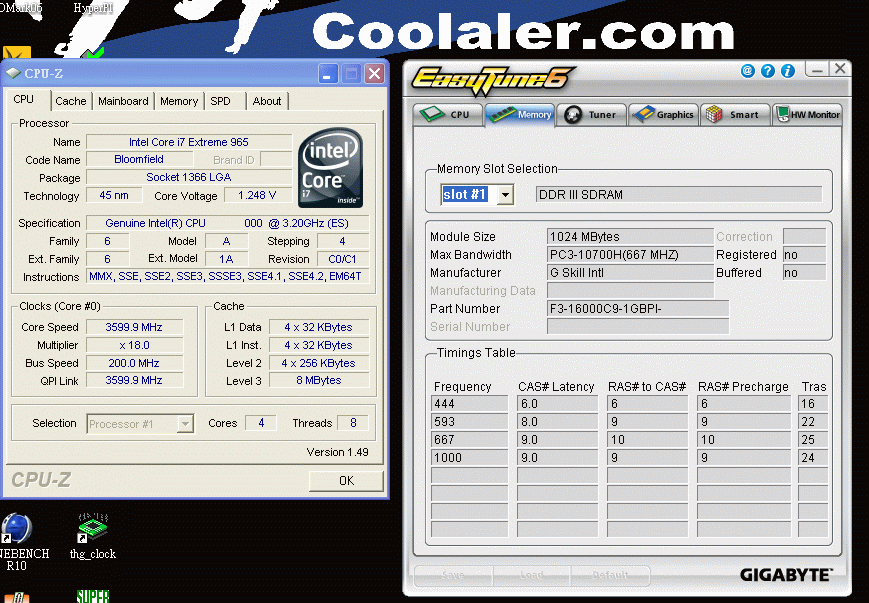The image size is (869, 603).
Task: Open the HW Monitor tab
Action: [x=808, y=115]
